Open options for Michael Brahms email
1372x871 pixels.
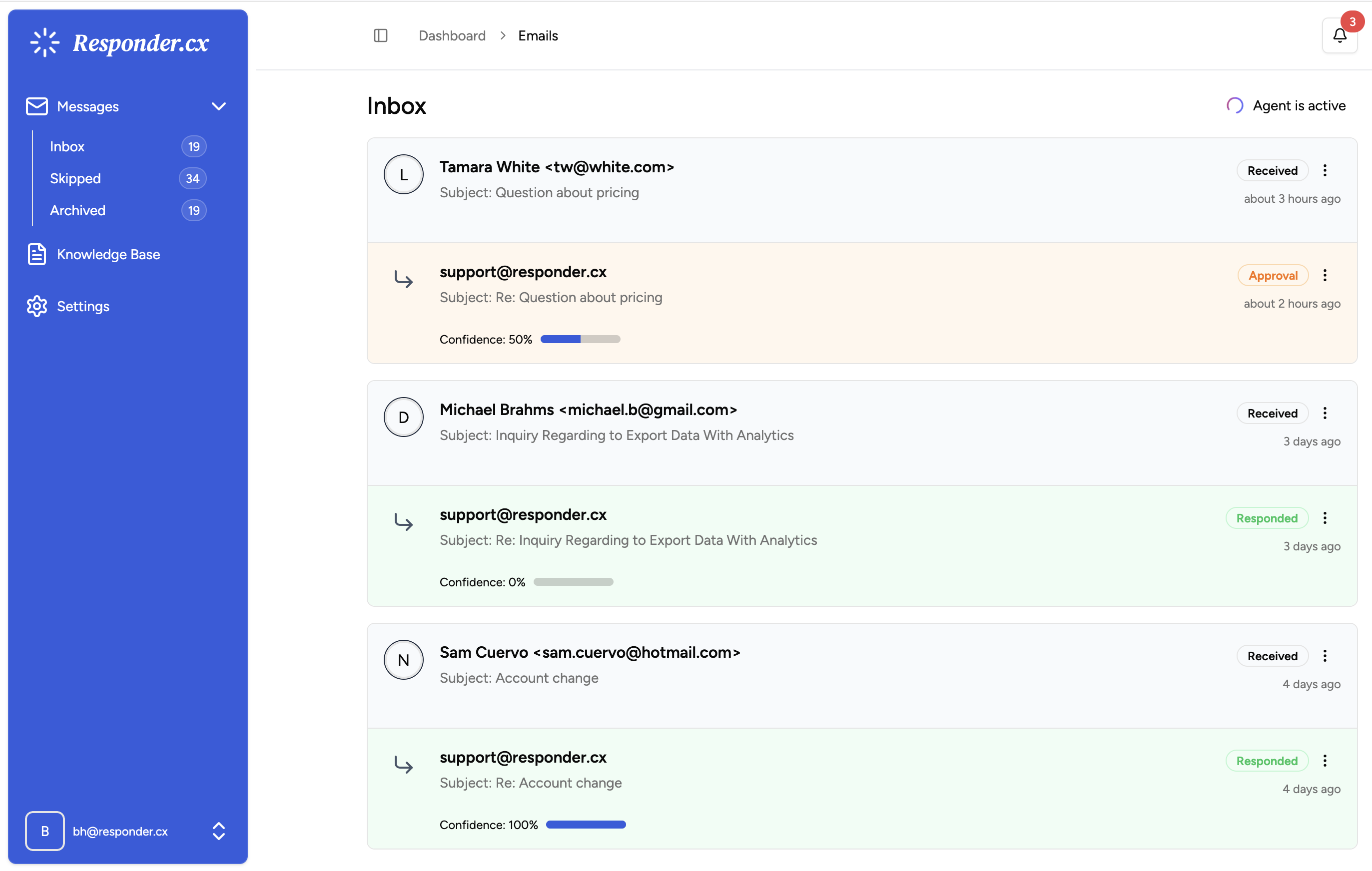tap(1325, 413)
